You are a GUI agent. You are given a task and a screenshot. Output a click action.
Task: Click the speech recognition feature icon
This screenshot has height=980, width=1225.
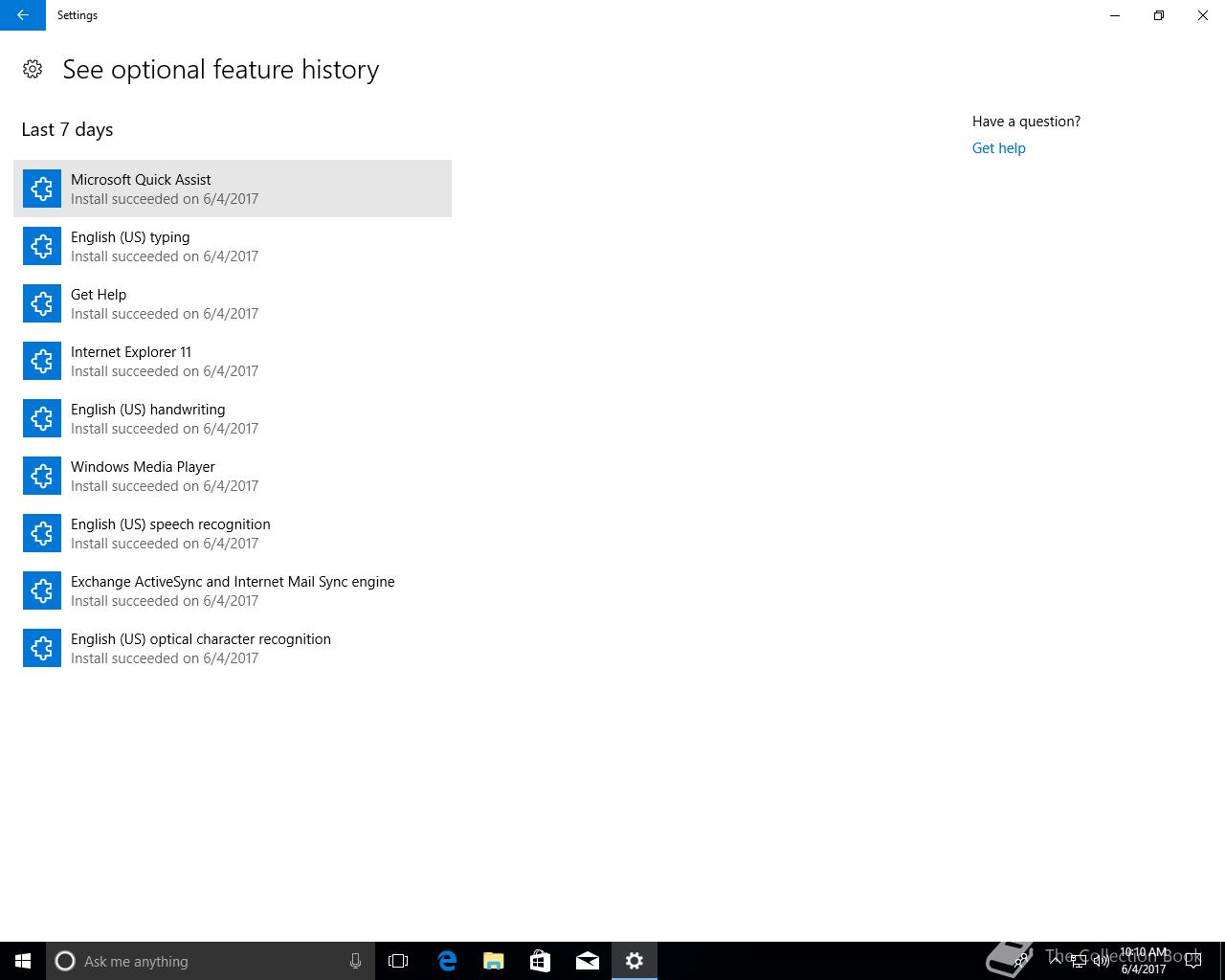[42, 533]
